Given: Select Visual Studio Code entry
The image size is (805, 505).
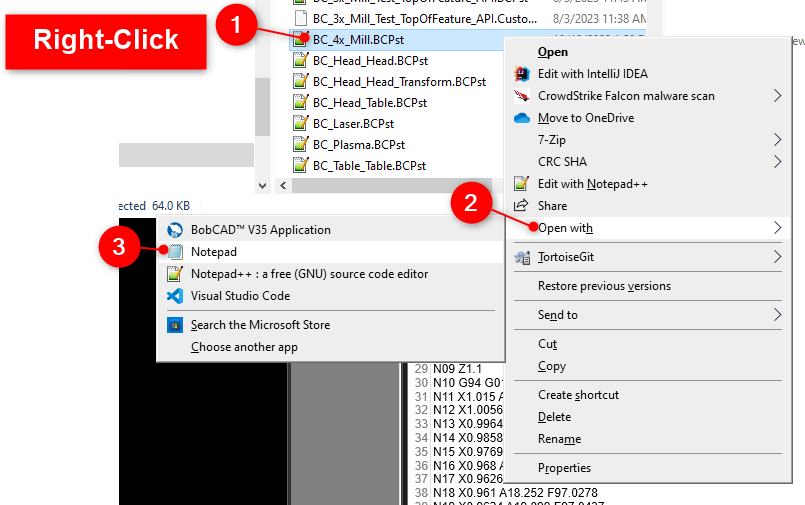Looking at the screenshot, I should click(240, 296).
